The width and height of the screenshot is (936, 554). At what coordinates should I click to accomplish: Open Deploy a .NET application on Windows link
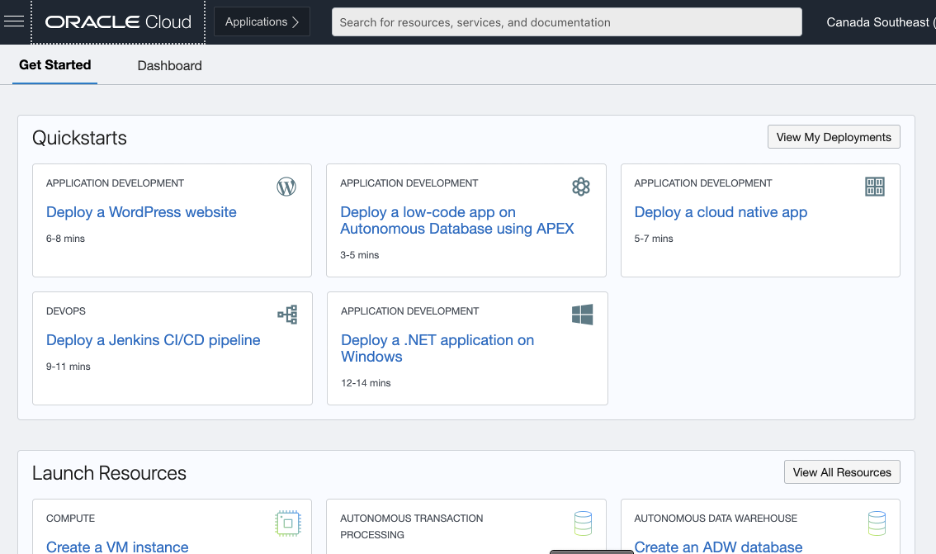point(437,348)
